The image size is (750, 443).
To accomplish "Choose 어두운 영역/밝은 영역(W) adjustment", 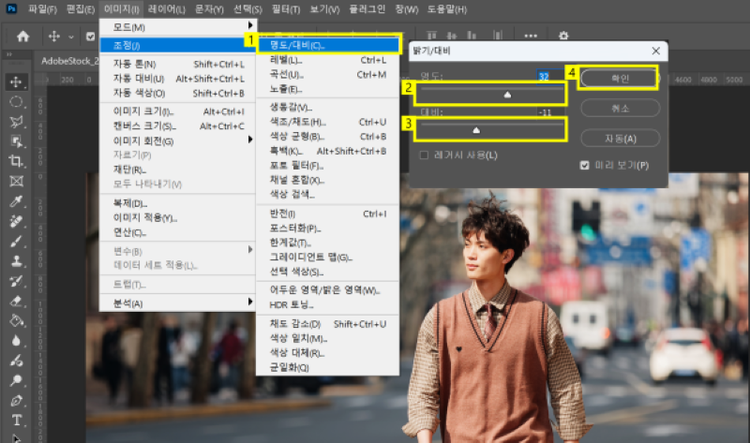I will (x=328, y=290).
